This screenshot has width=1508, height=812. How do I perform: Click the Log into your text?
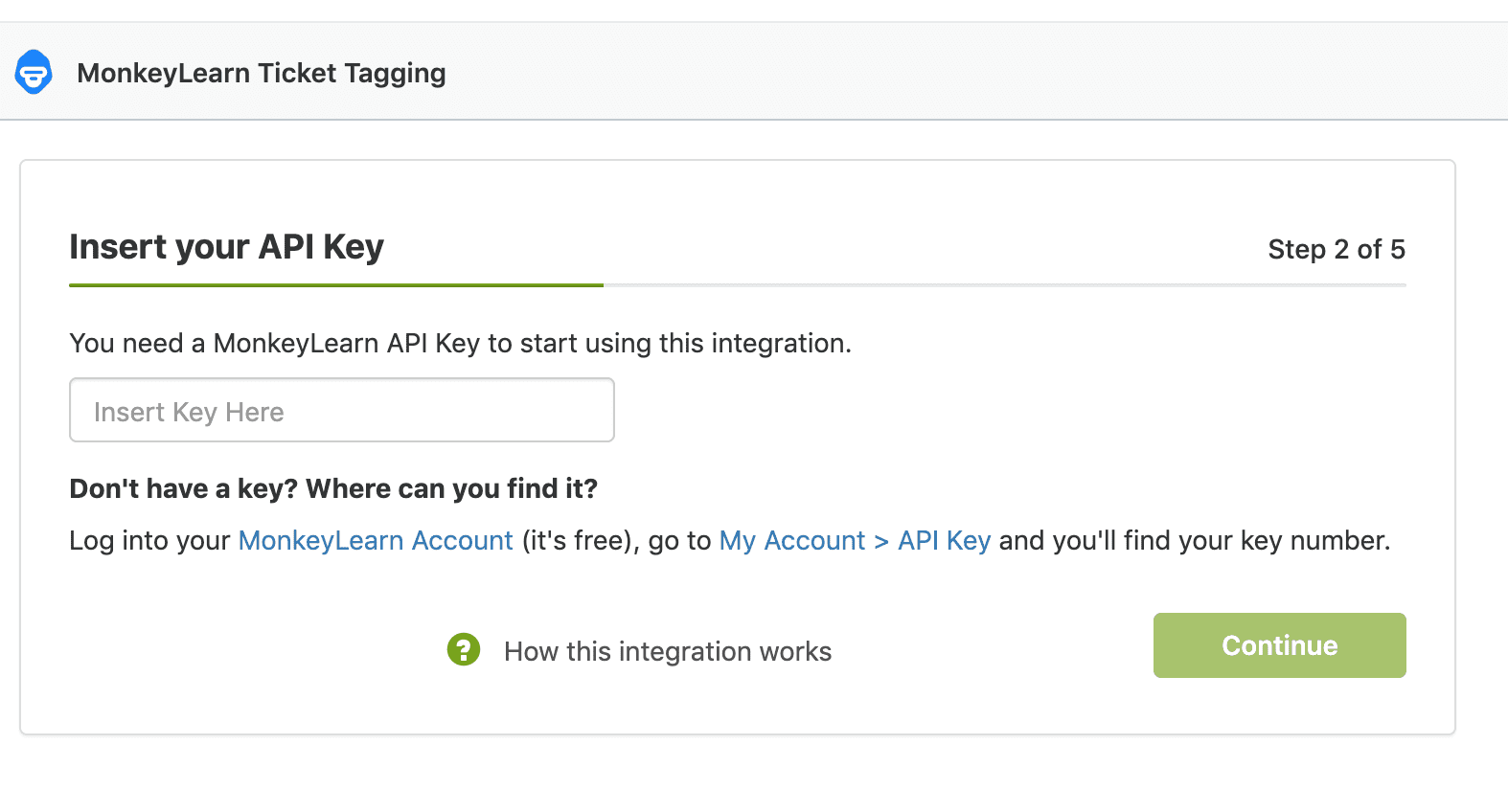click(149, 541)
